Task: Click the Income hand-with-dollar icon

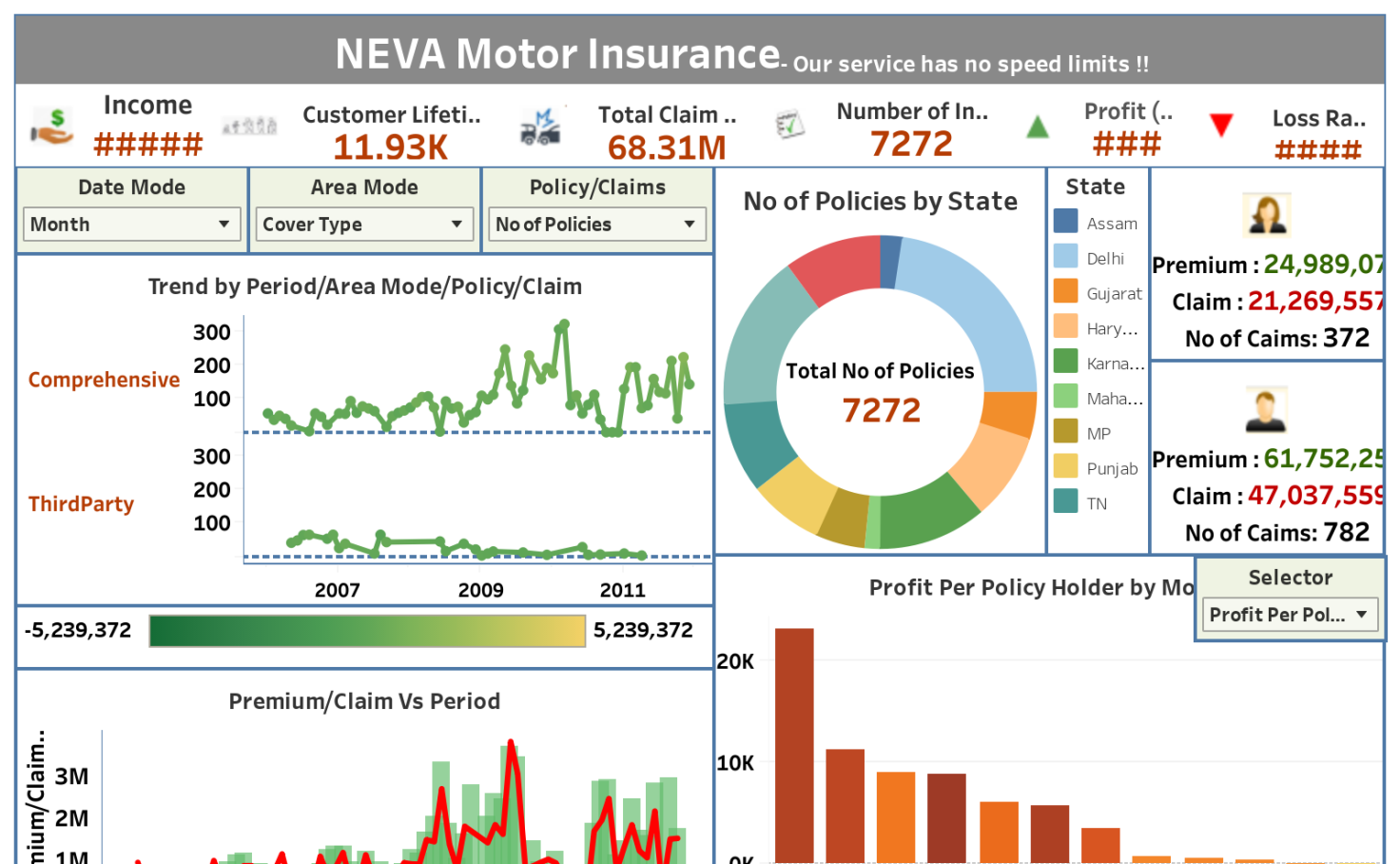Action: pos(51,127)
